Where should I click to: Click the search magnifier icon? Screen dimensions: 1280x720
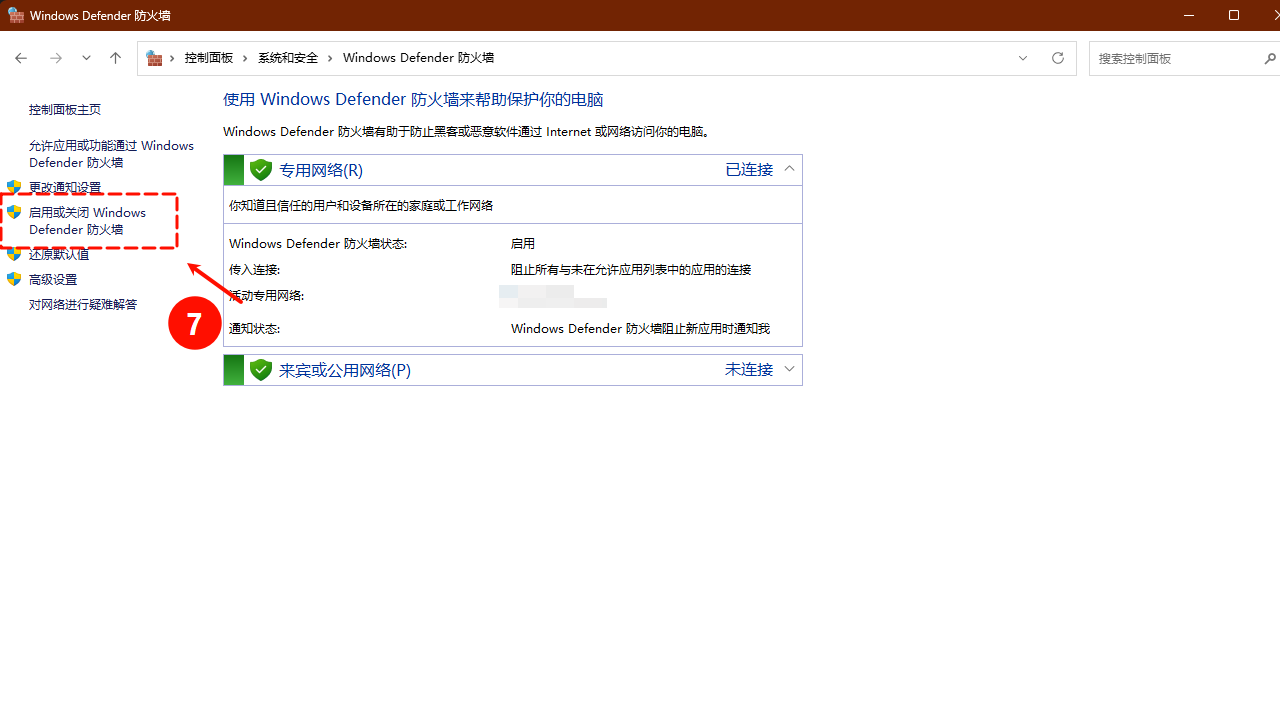(1270, 58)
